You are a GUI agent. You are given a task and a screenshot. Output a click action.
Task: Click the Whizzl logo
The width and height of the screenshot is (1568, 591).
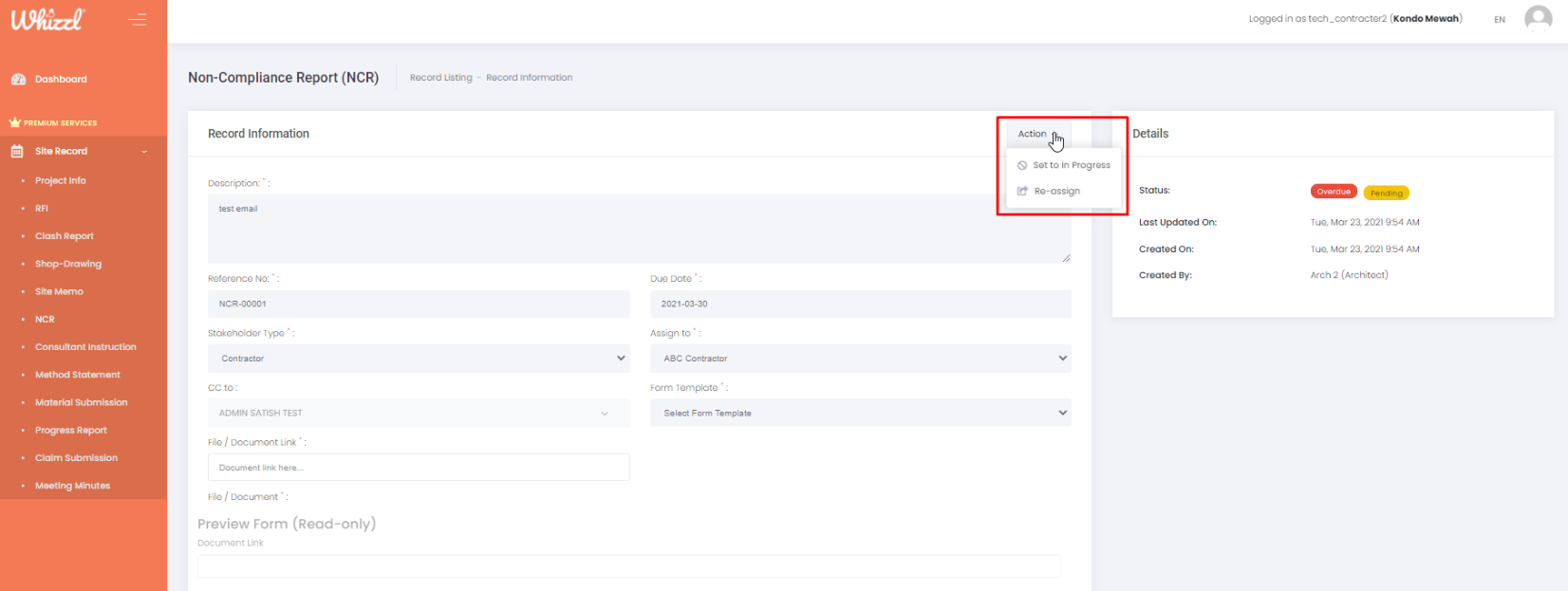pyautogui.click(x=47, y=19)
